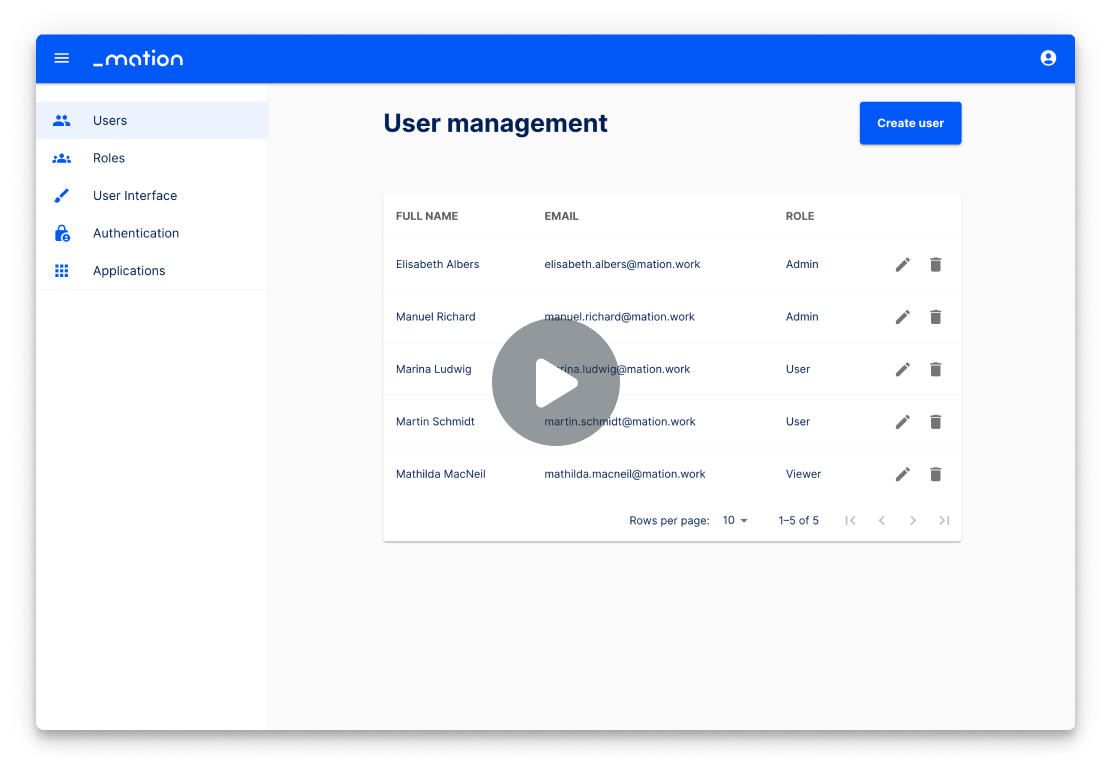The height and width of the screenshot is (768, 1112).
Task: Open the user account icon top right
Action: click(1048, 58)
